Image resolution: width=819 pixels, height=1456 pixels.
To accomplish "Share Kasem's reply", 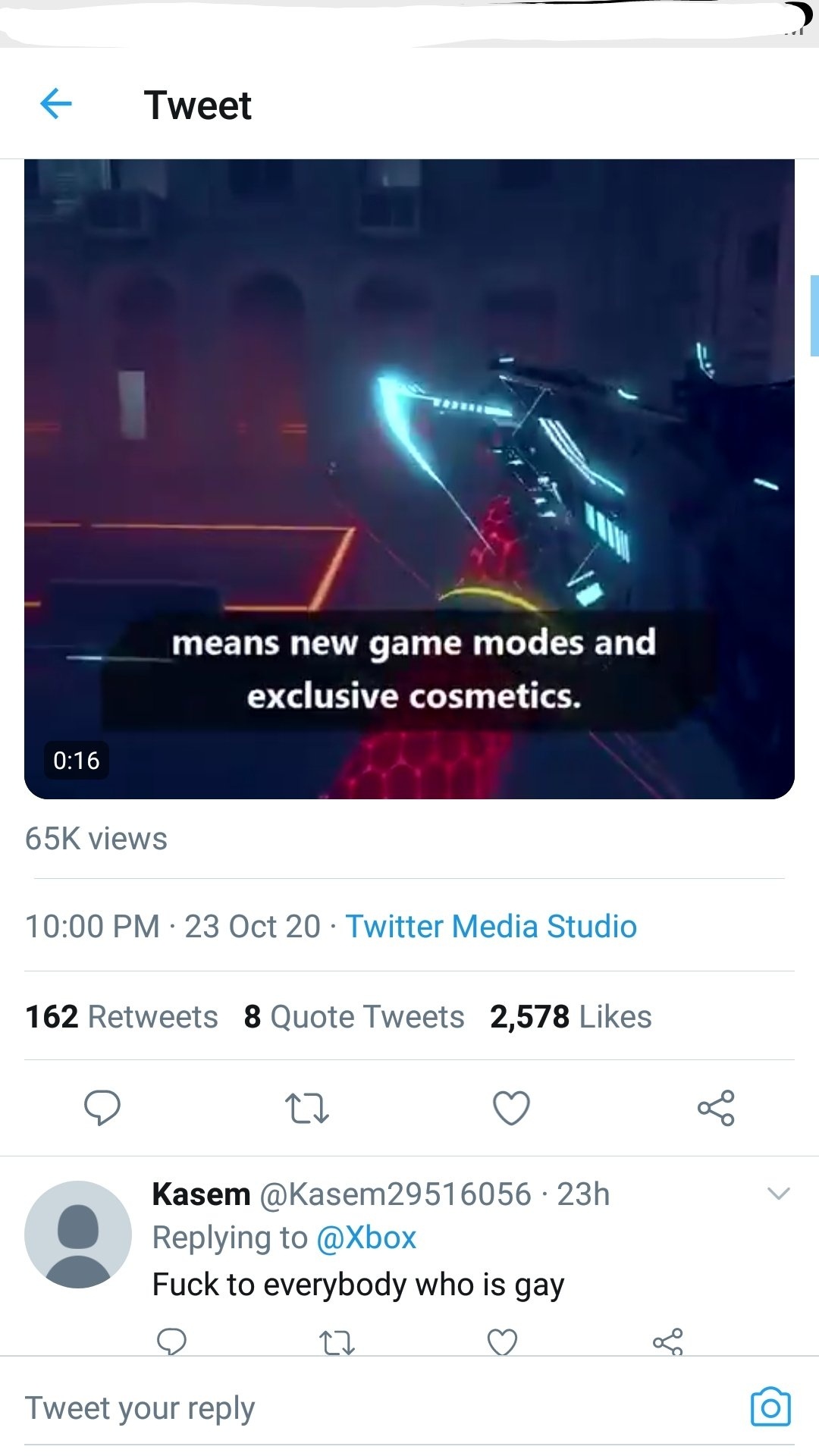I will [668, 1342].
